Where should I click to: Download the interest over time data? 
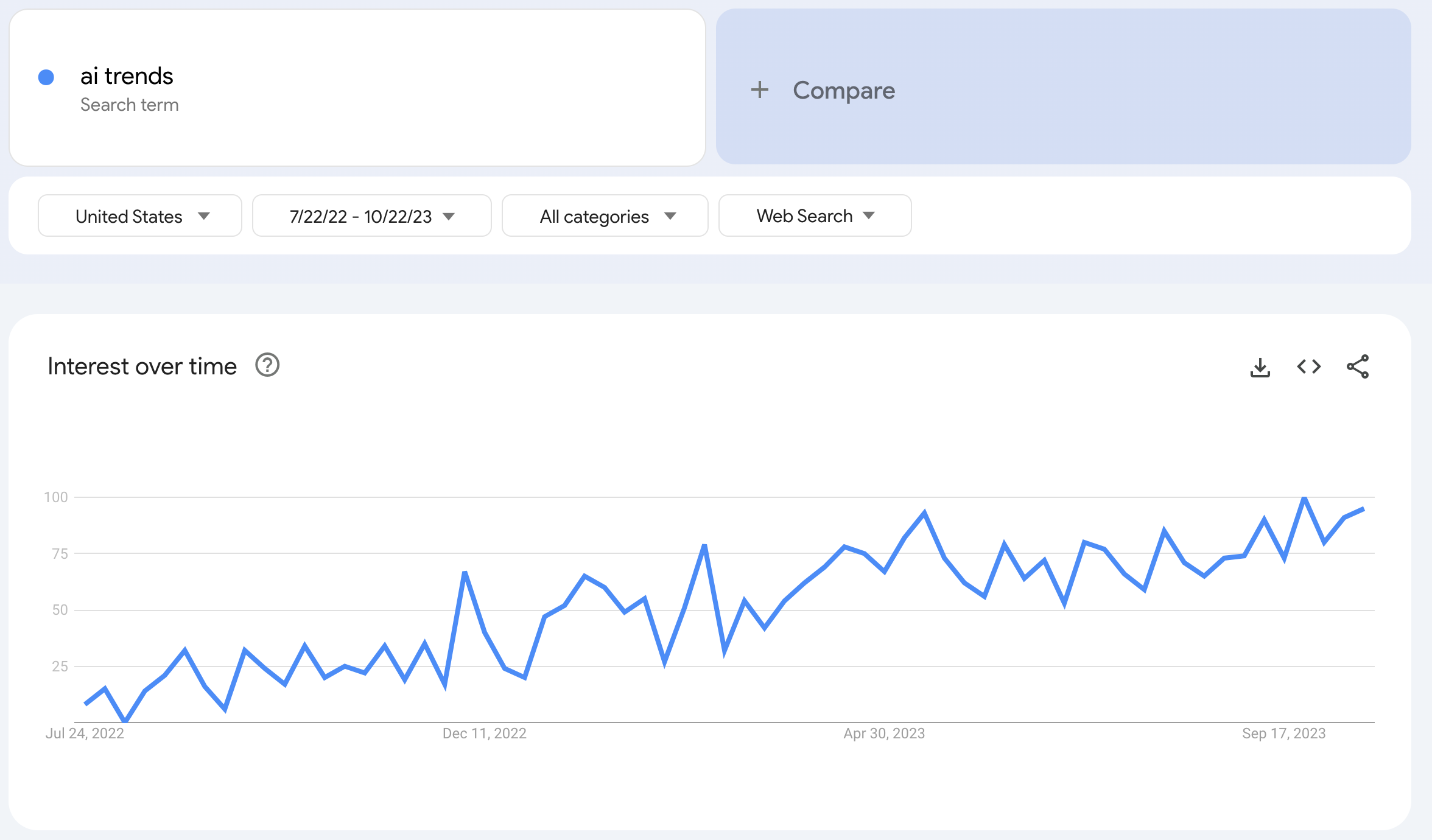pyautogui.click(x=1260, y=367)
